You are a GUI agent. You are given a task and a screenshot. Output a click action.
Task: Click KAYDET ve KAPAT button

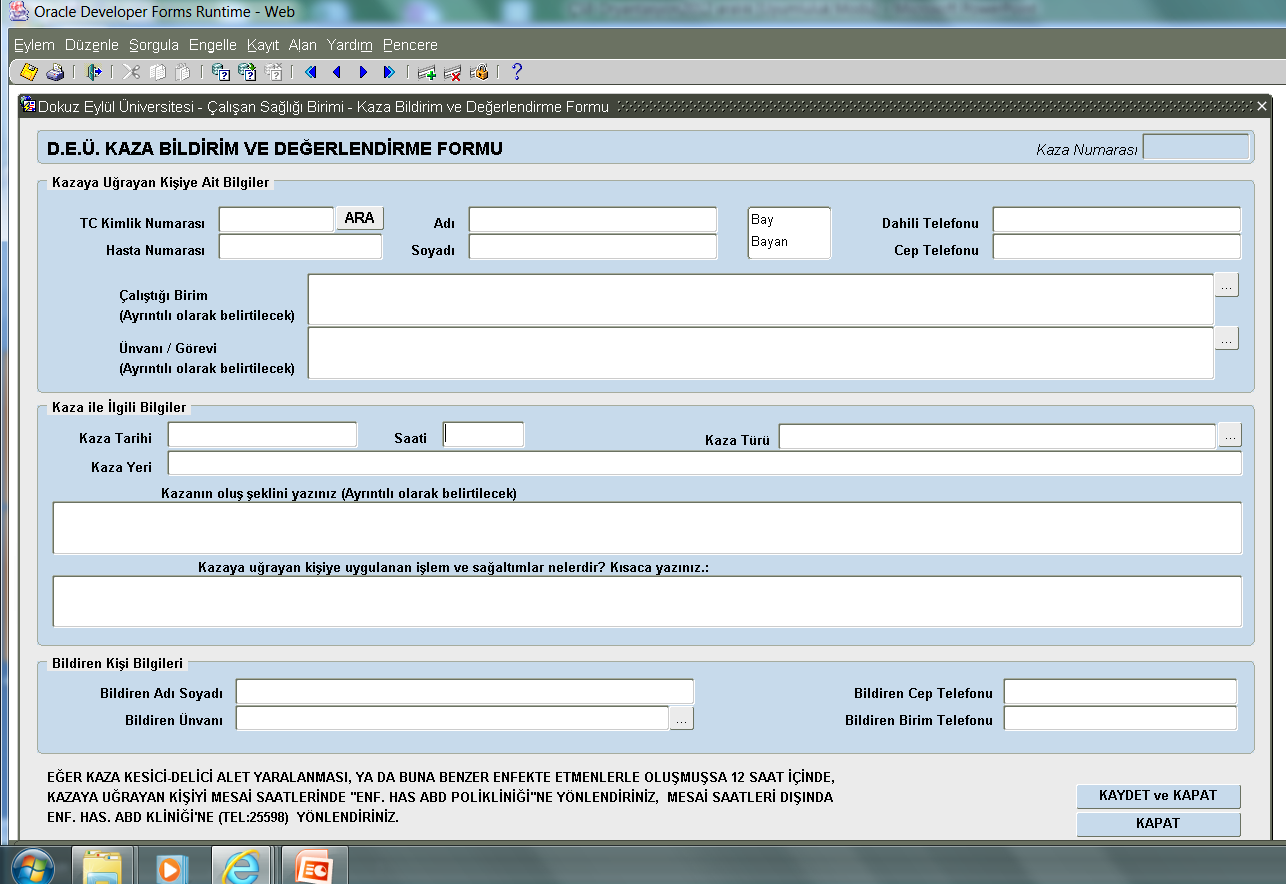coord(1158,796)
